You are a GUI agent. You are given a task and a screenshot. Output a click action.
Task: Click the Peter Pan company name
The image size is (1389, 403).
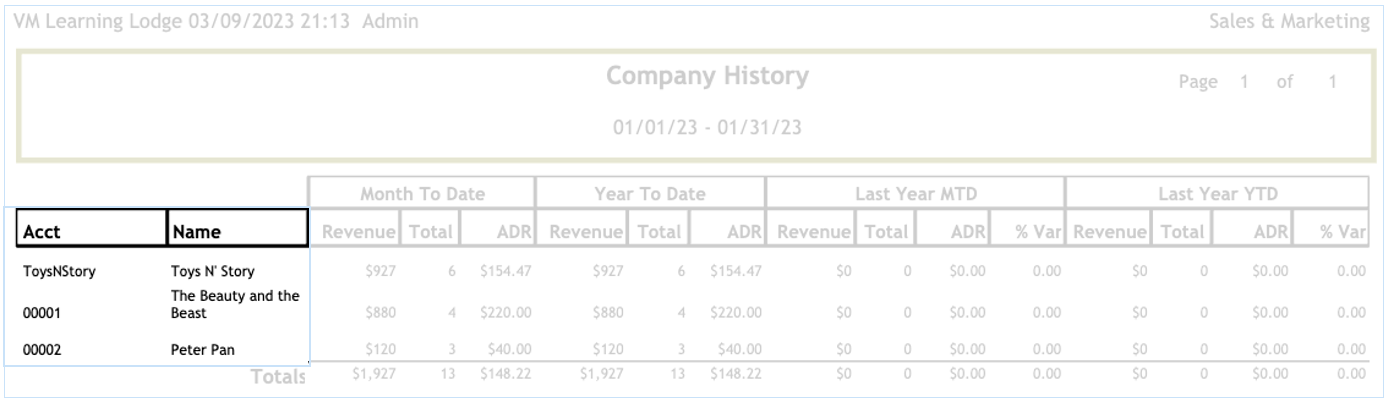200,351
